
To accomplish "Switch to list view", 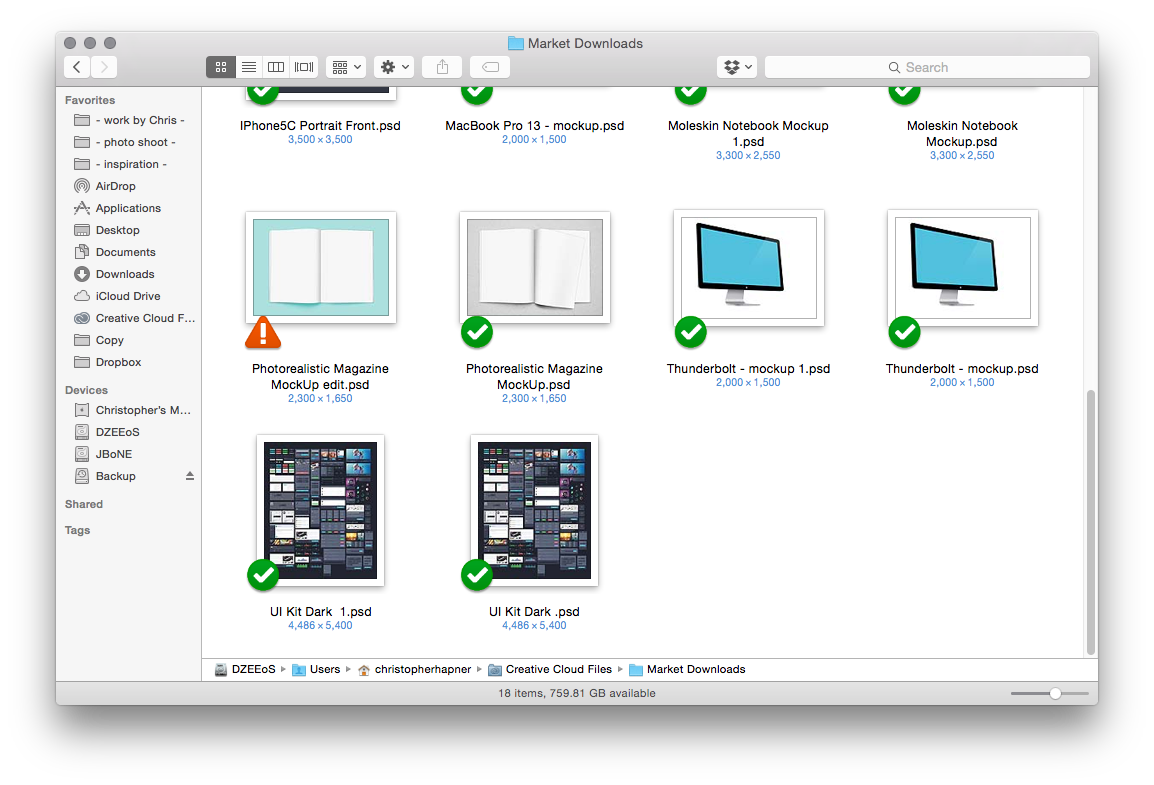I will [x=249, y=67].
